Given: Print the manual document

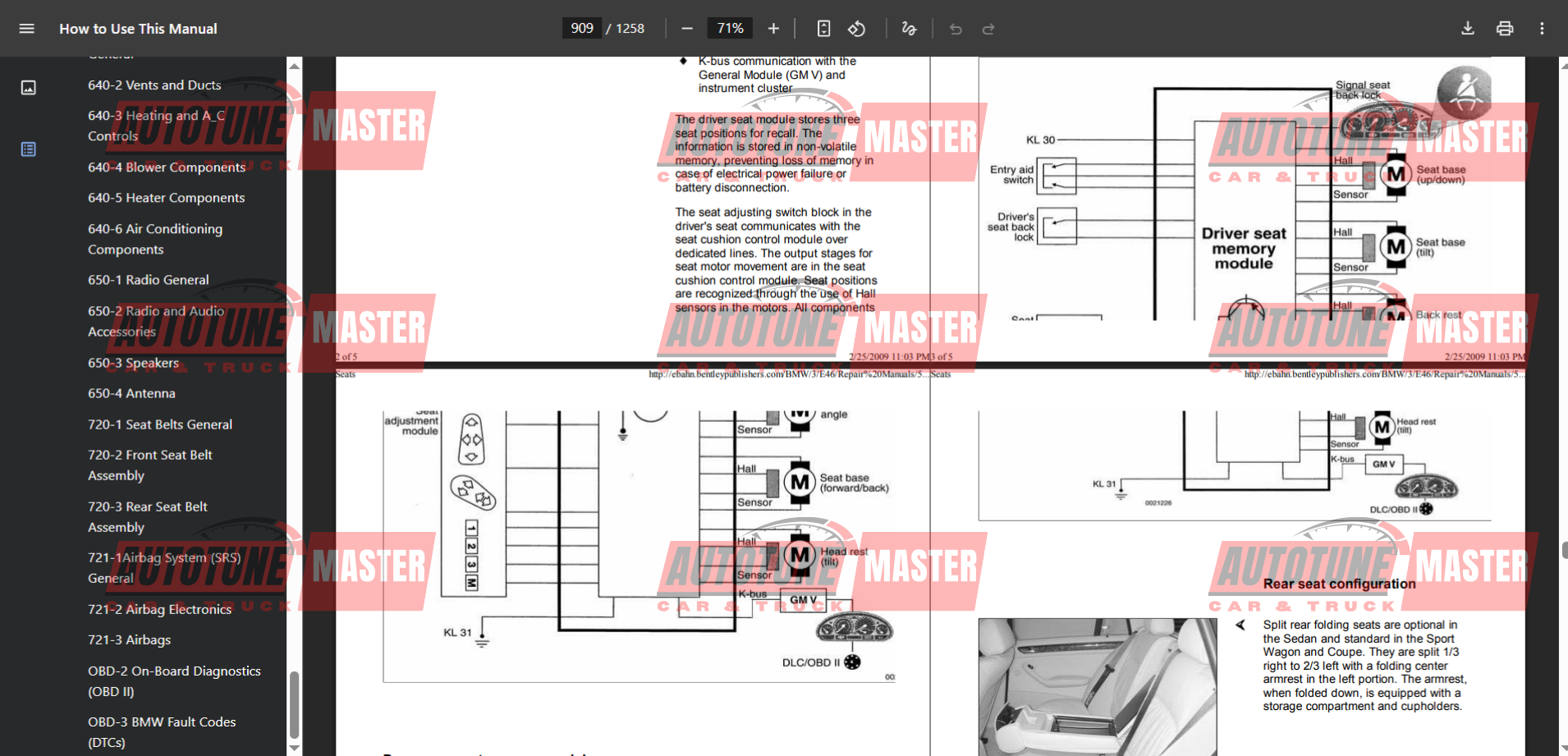Looking at the screenshot, I should 1505,29.
